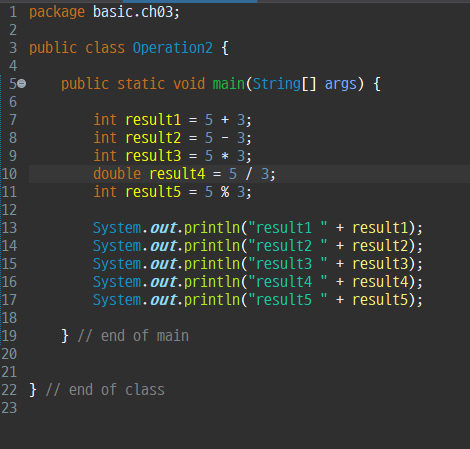Click the "result4 " string literal
This screenshot has height=449, width=470.
288,282
